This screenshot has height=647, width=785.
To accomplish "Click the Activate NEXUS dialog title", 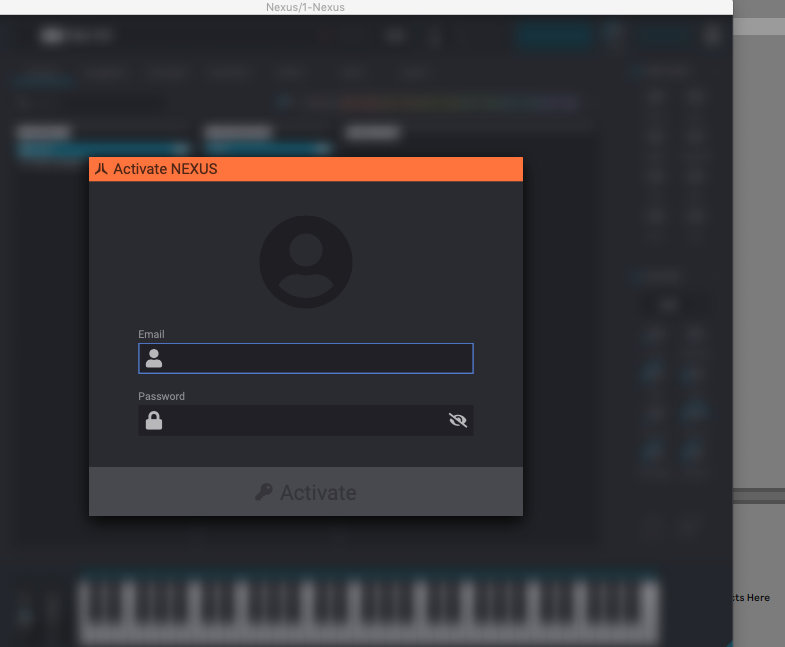I will point(165,169).
